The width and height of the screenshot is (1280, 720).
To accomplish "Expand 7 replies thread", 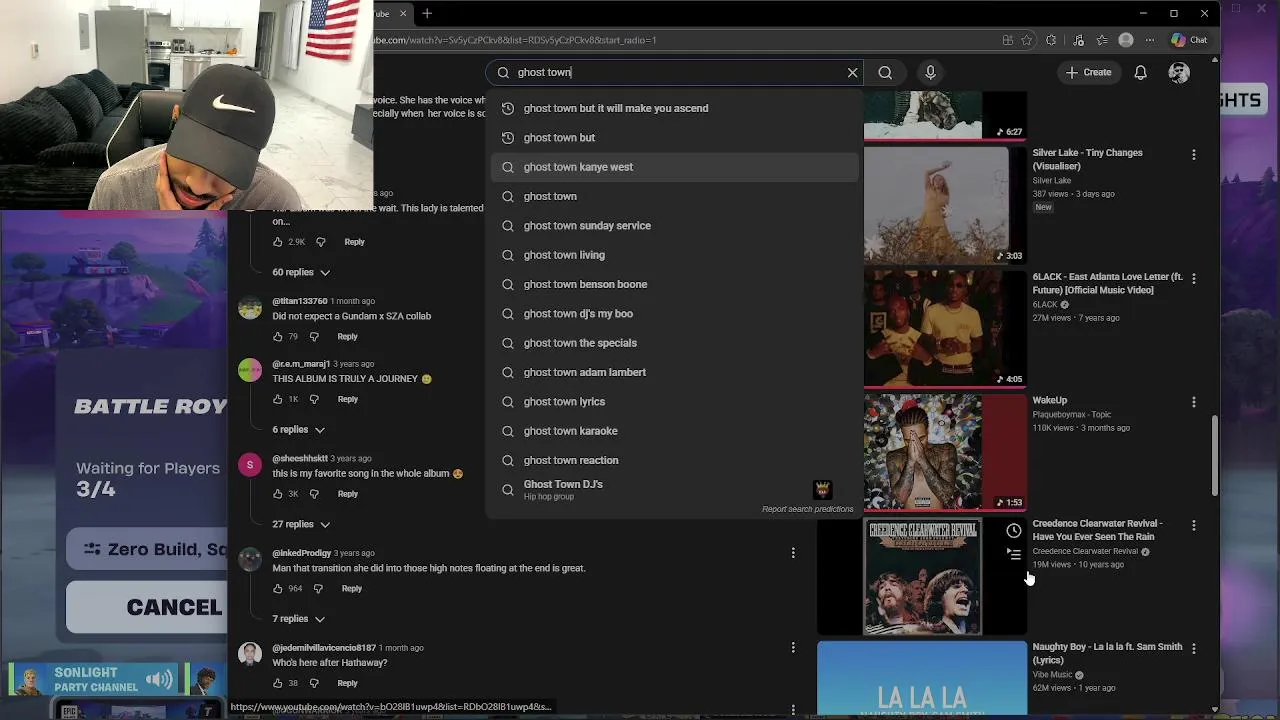I will point(298,618).
